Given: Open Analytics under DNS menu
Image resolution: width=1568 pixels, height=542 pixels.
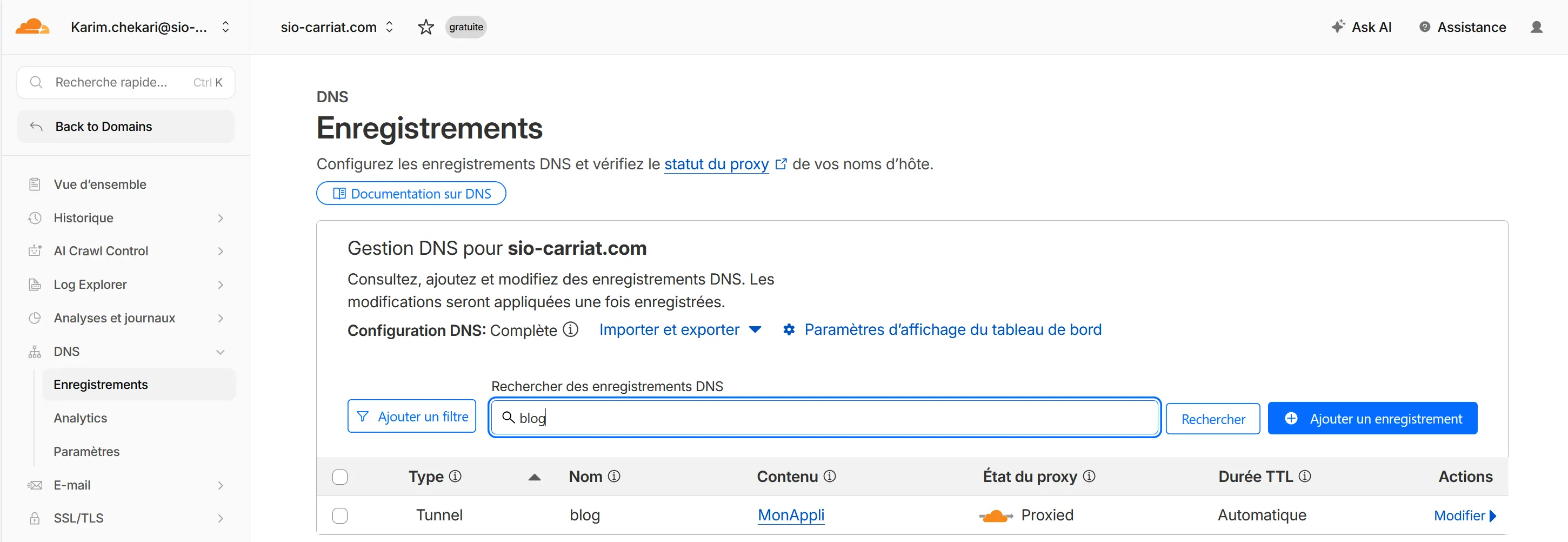Looking at the screenshot, I should pos(81,418).
